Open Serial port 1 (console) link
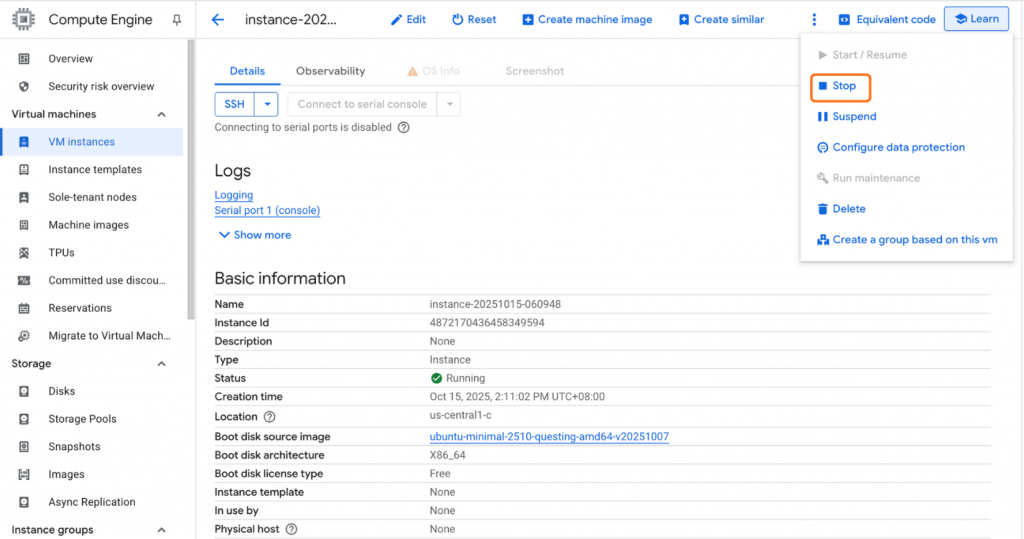Screen dimensions: 1024x539 [x=267, y=210]
